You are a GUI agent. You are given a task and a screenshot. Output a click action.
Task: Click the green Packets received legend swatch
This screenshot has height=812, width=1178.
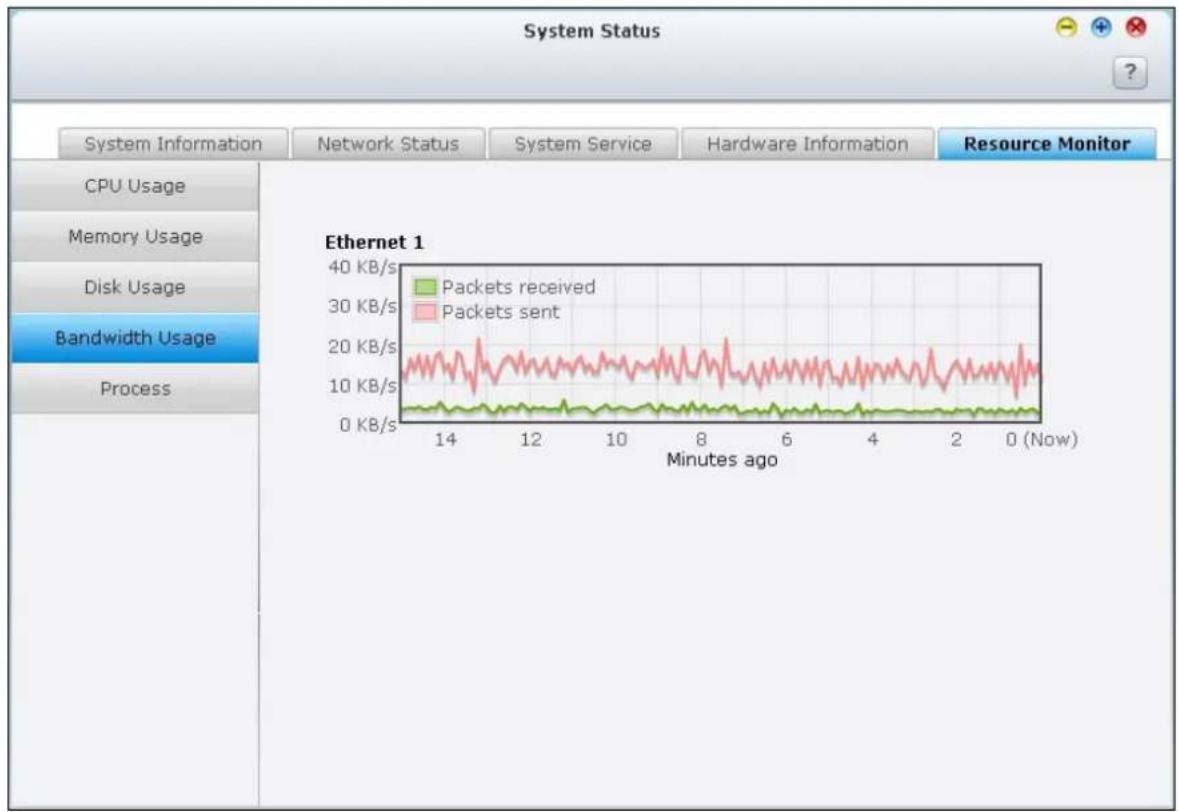(x=425, y=287)
